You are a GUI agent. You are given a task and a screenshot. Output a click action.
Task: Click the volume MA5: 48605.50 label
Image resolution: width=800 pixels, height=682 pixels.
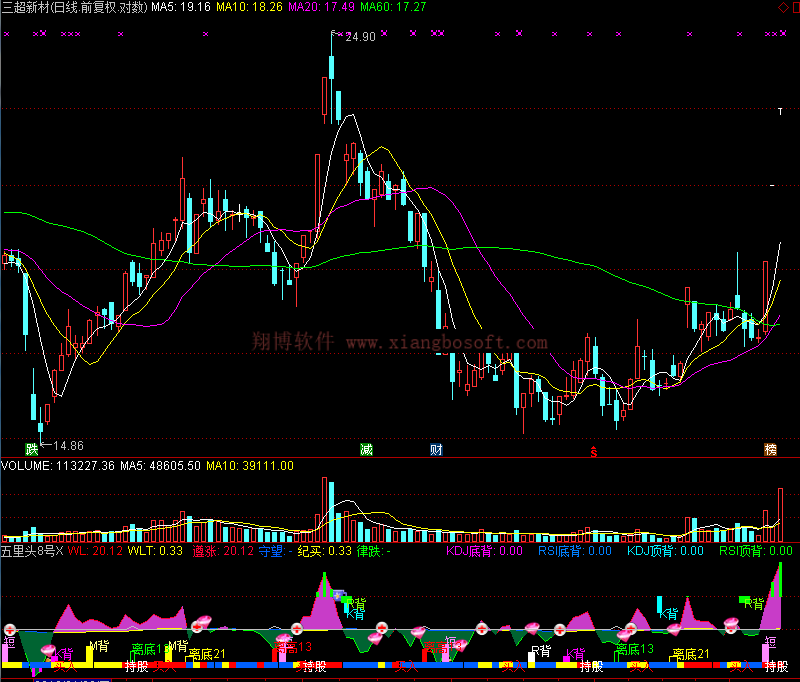coord(160,466)
